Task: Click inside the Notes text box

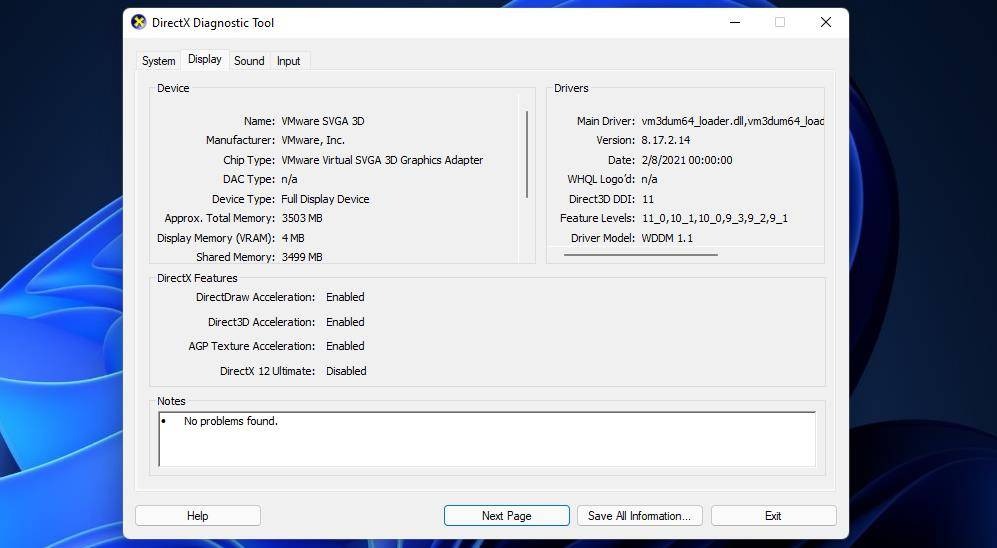Action: (x=487, y=439)
